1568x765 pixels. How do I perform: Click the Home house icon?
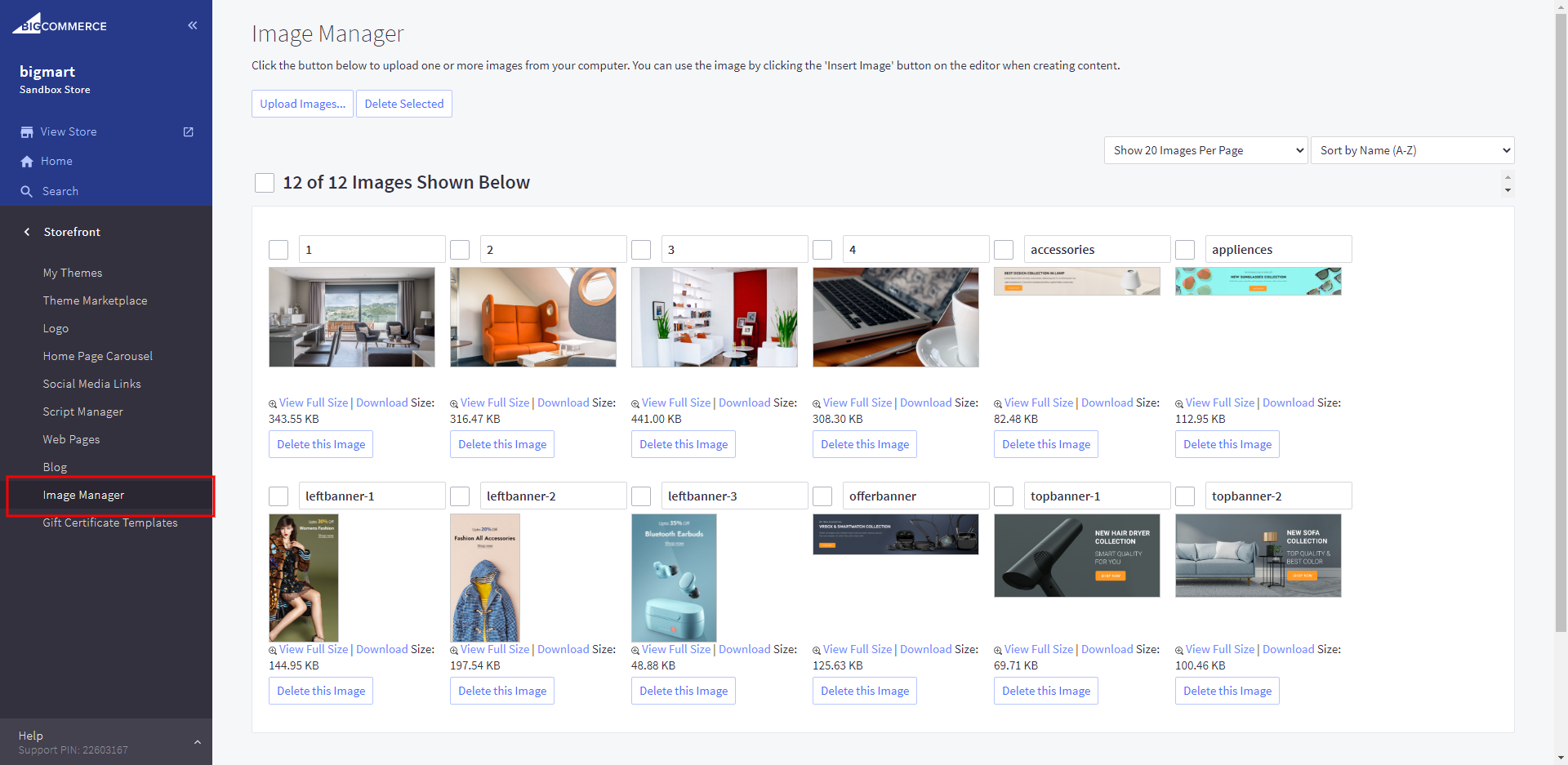point(27,162)
